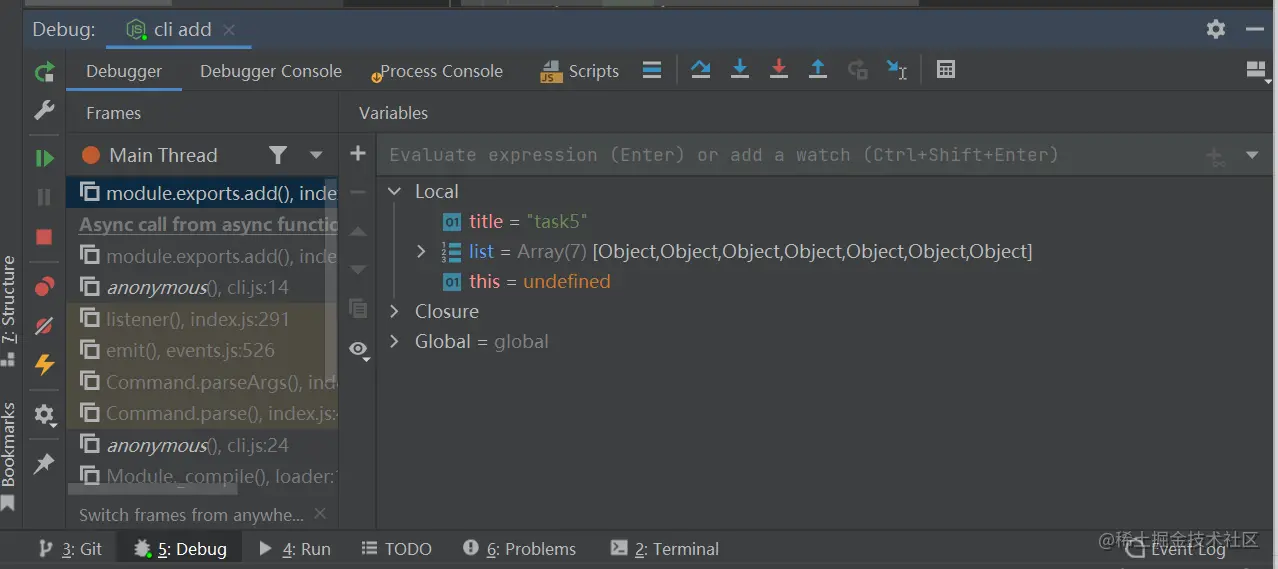Click the lightning bolt exception icon
Image resolution: width=1278 pixels, height=569 pixels.
coord(44,365)
